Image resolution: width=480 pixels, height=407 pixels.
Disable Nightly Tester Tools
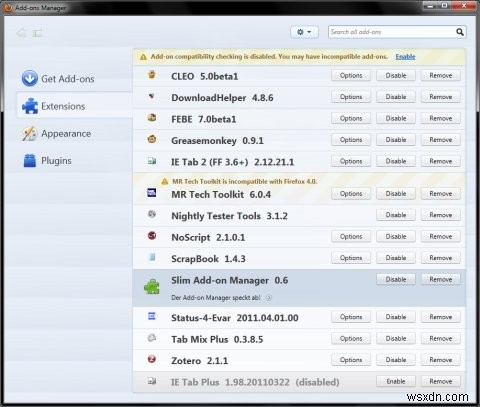click(396, 215)
